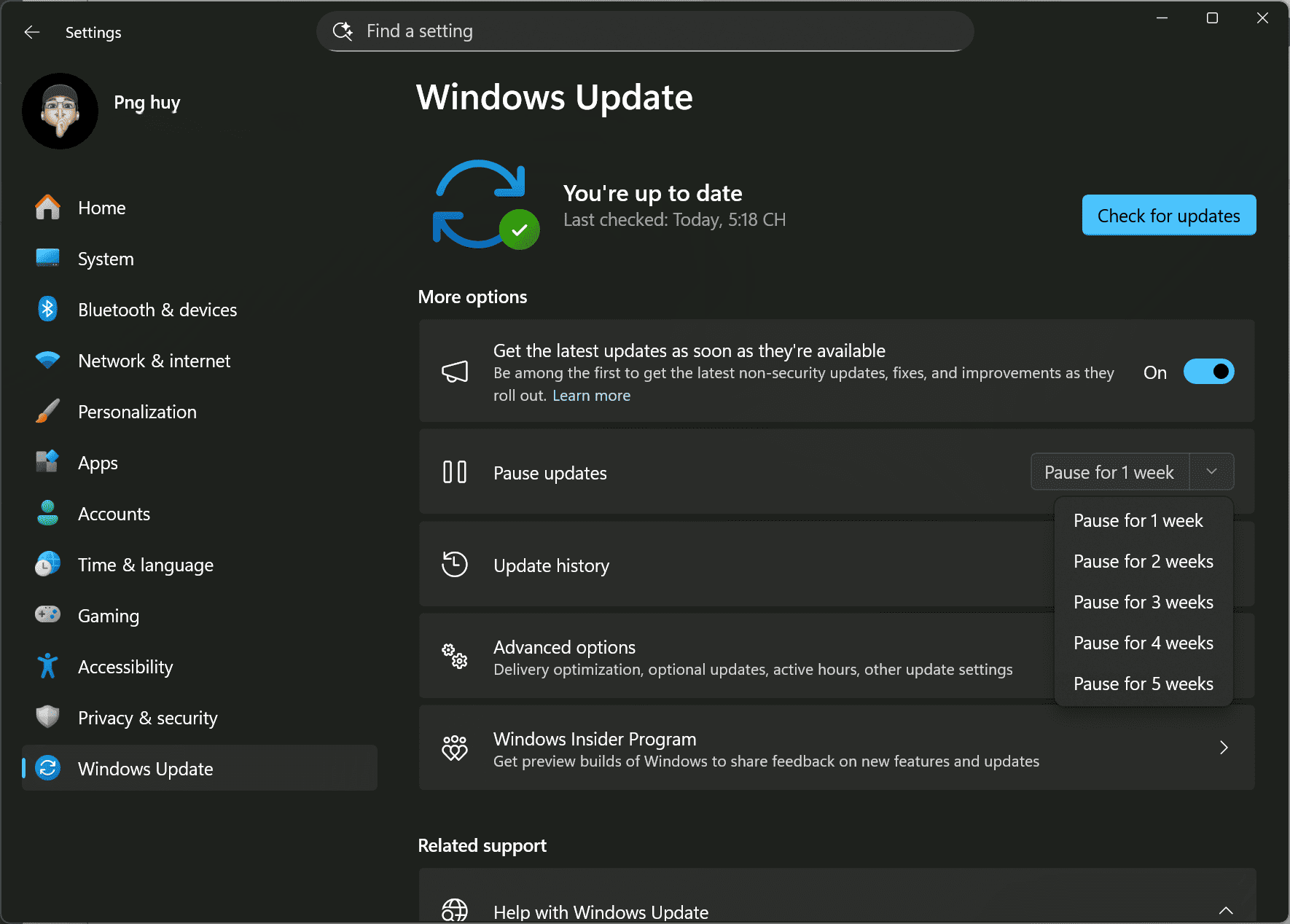Open Bluetooth & devices label
The image size is (1290, 924).
[157, 310]
